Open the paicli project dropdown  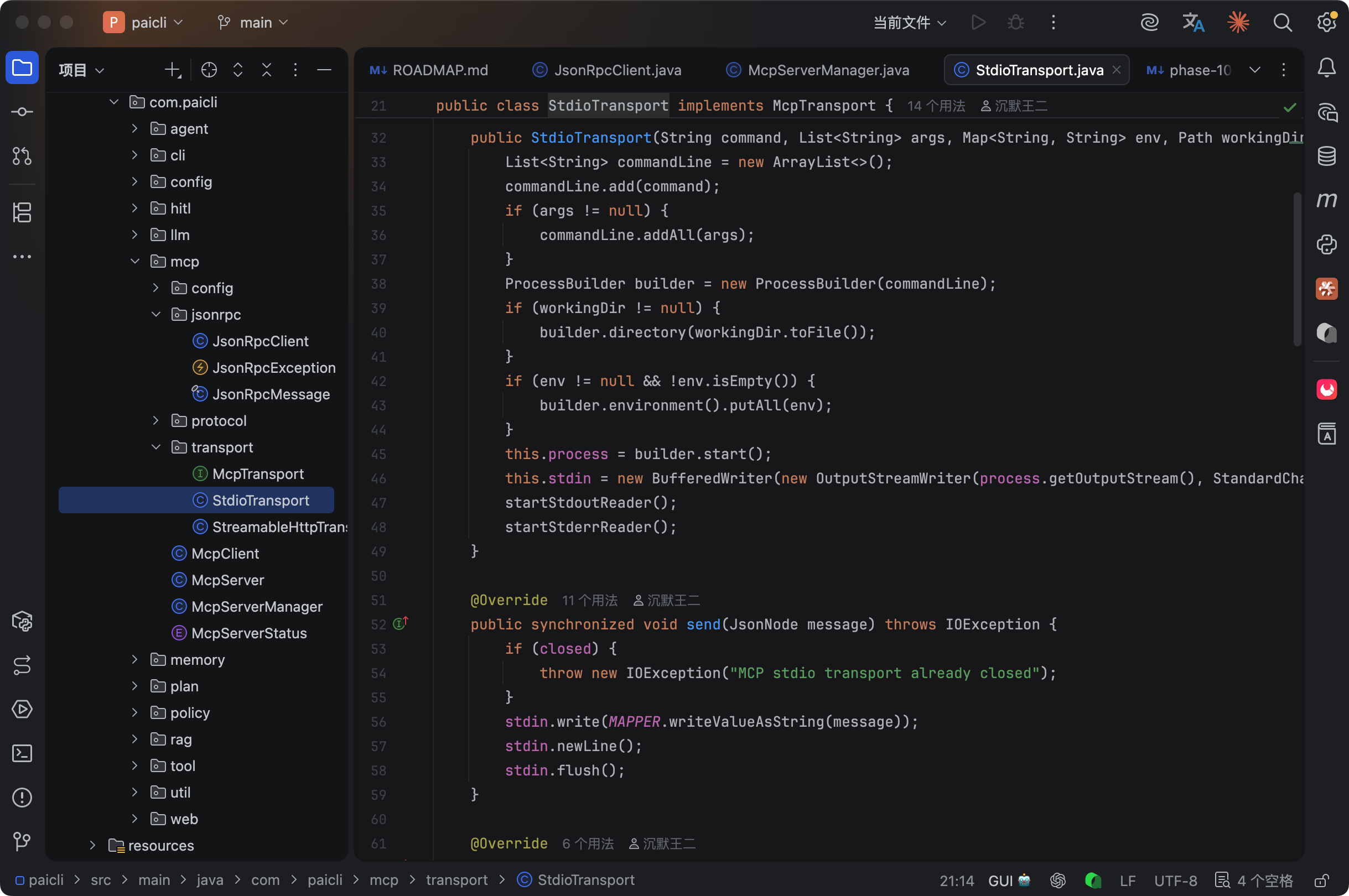(x=143, y=22)
